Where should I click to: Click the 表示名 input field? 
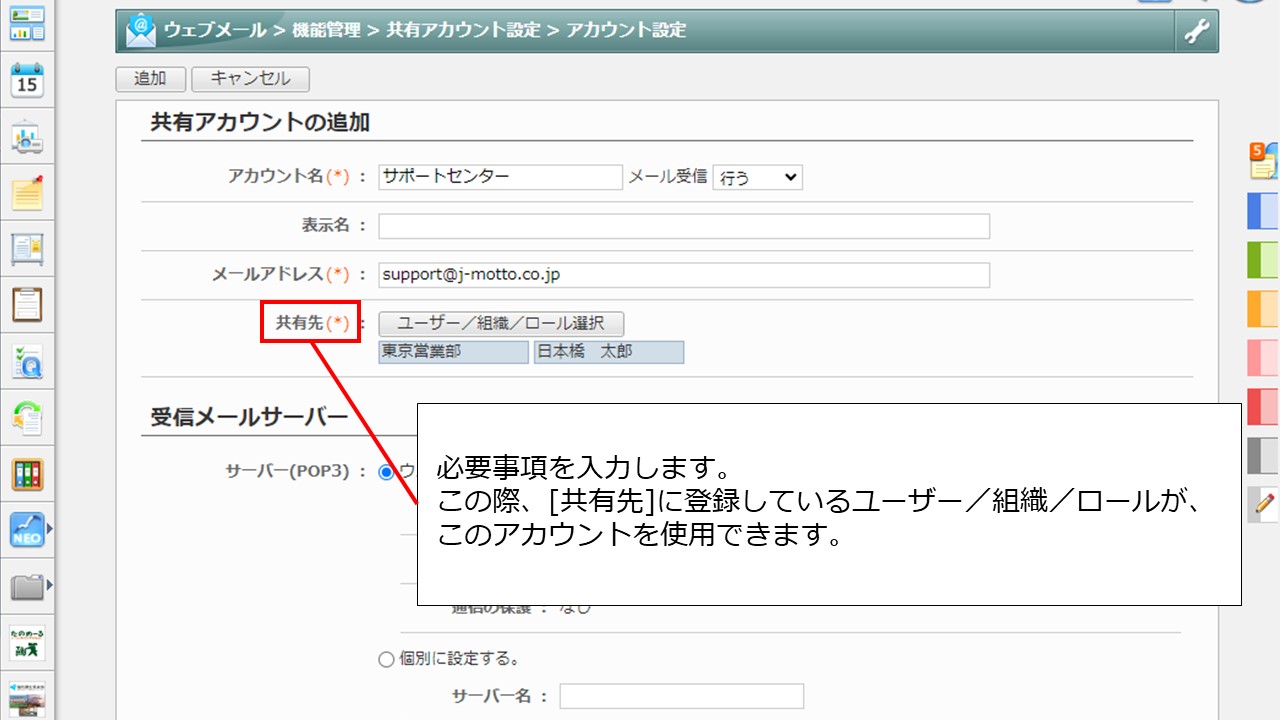click(684, 226)
